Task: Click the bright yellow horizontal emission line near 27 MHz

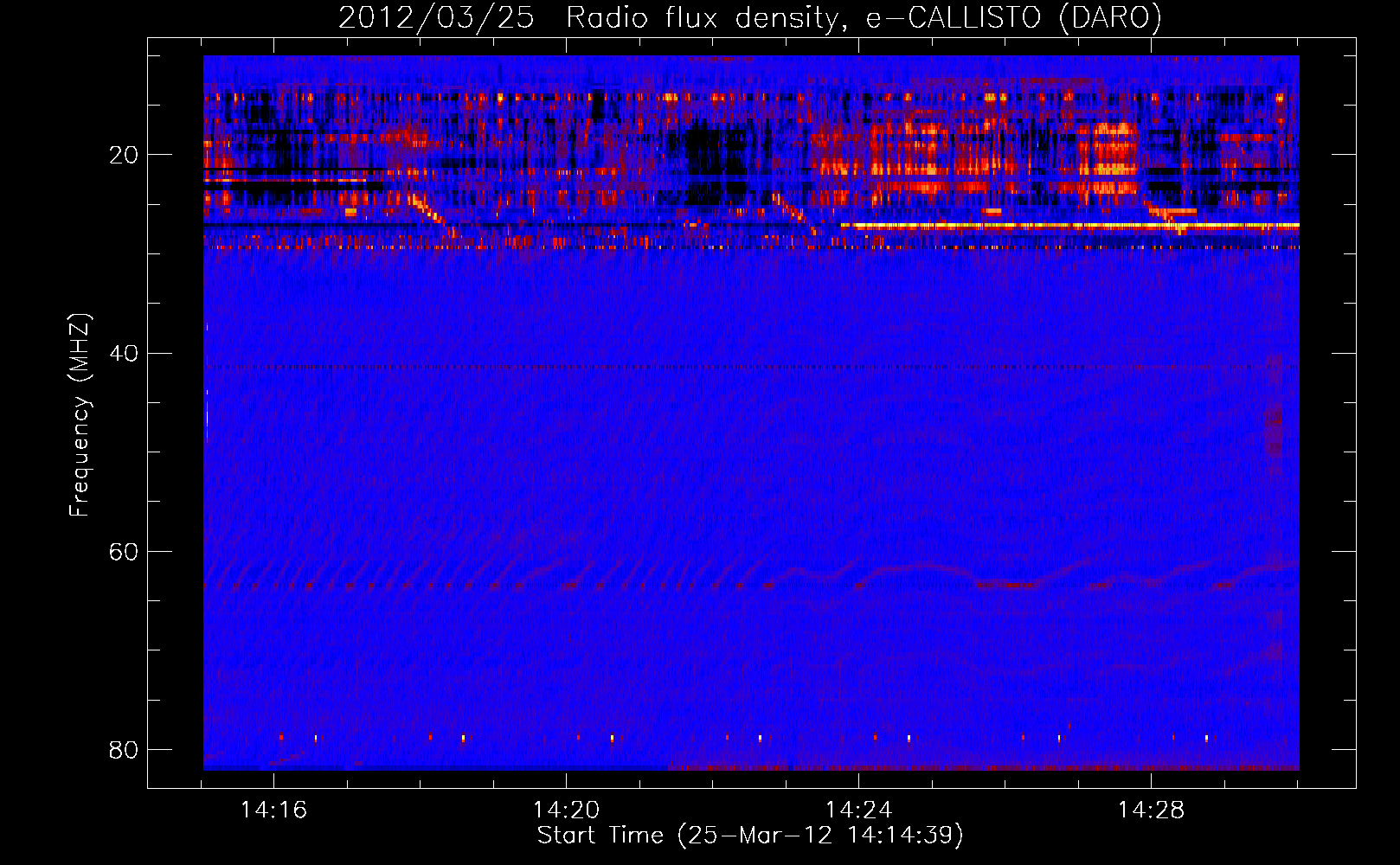Action: [1069, 225]
